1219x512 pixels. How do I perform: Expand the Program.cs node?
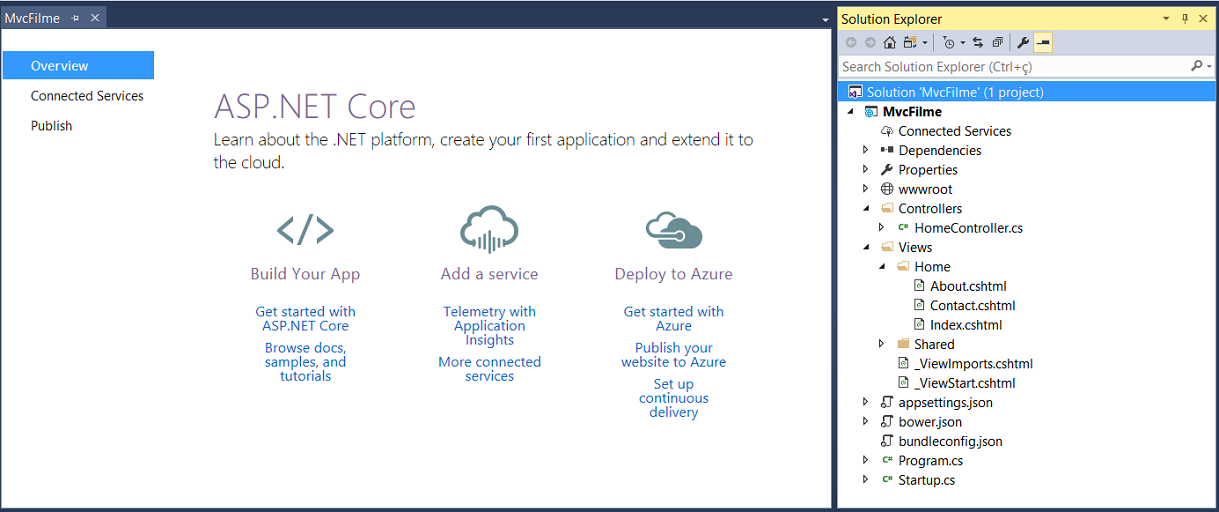(866, 461)
